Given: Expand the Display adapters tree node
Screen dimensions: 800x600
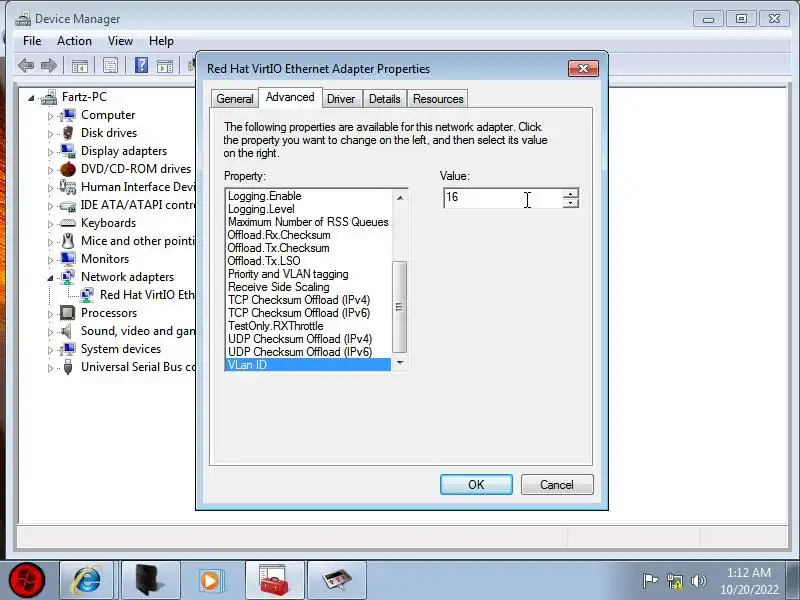Looking at the screenshot, I should pyautogui.click(x=50, y=152).
